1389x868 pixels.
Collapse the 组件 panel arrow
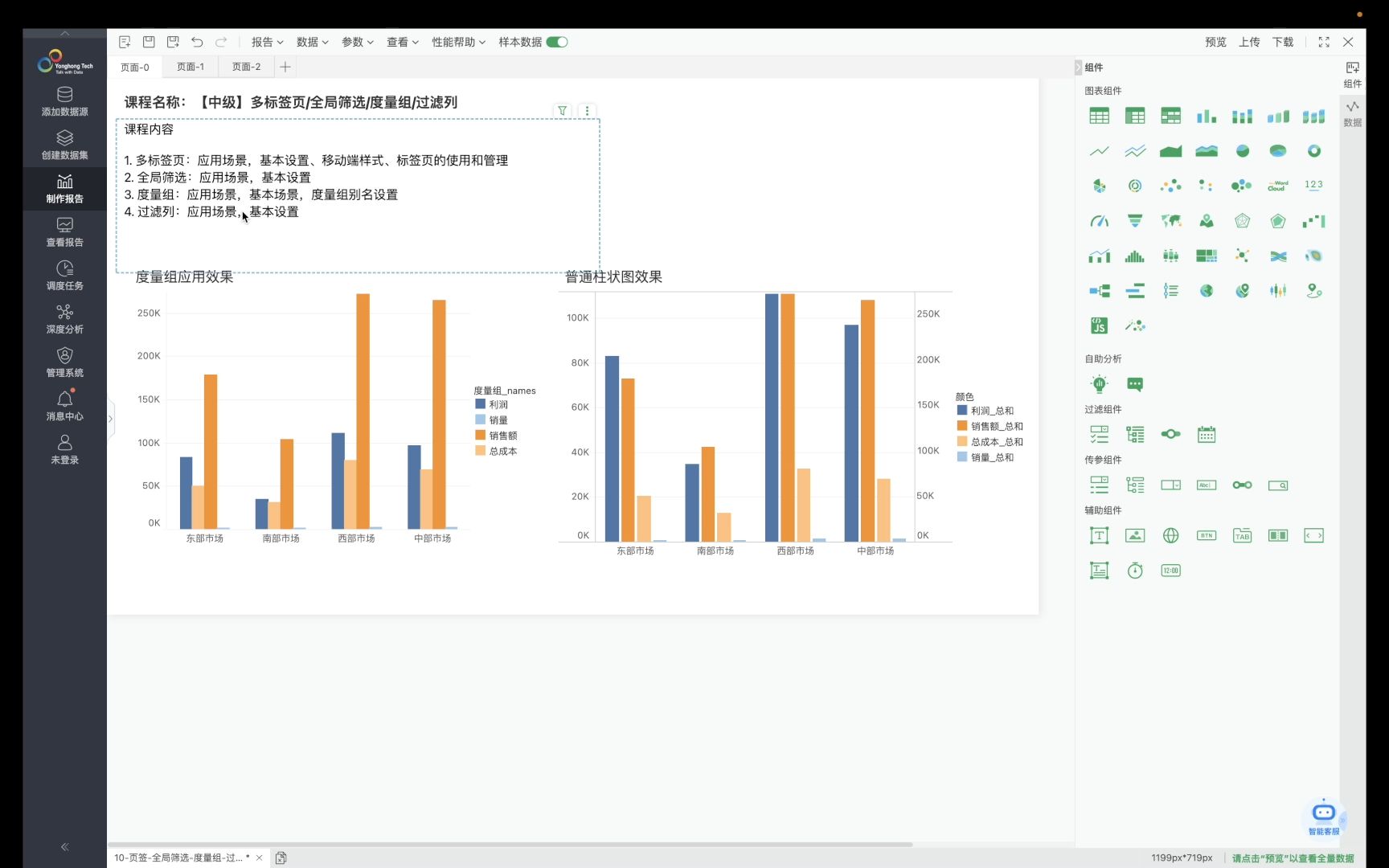pyautogui.click(x=1078, y=68)
